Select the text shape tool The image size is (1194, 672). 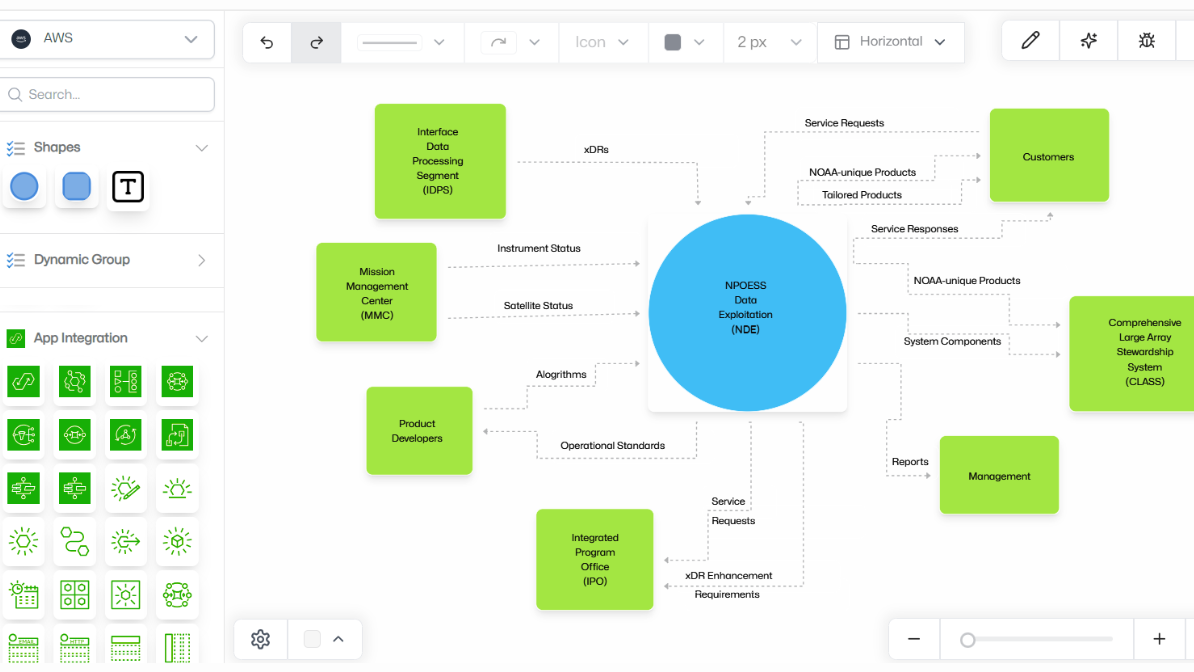pos(128,187)
